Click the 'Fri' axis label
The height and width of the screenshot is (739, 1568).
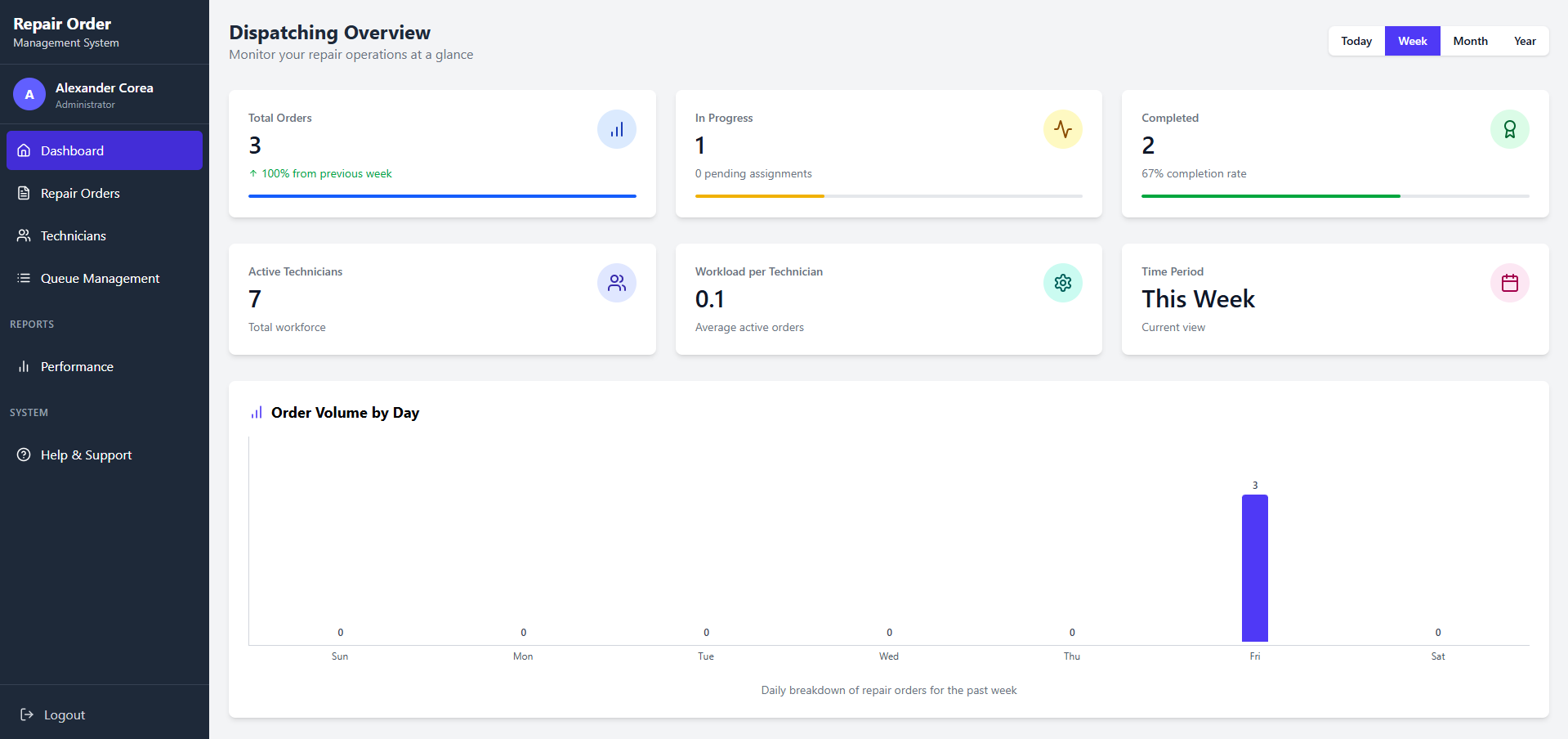(x=1255, y=656)
